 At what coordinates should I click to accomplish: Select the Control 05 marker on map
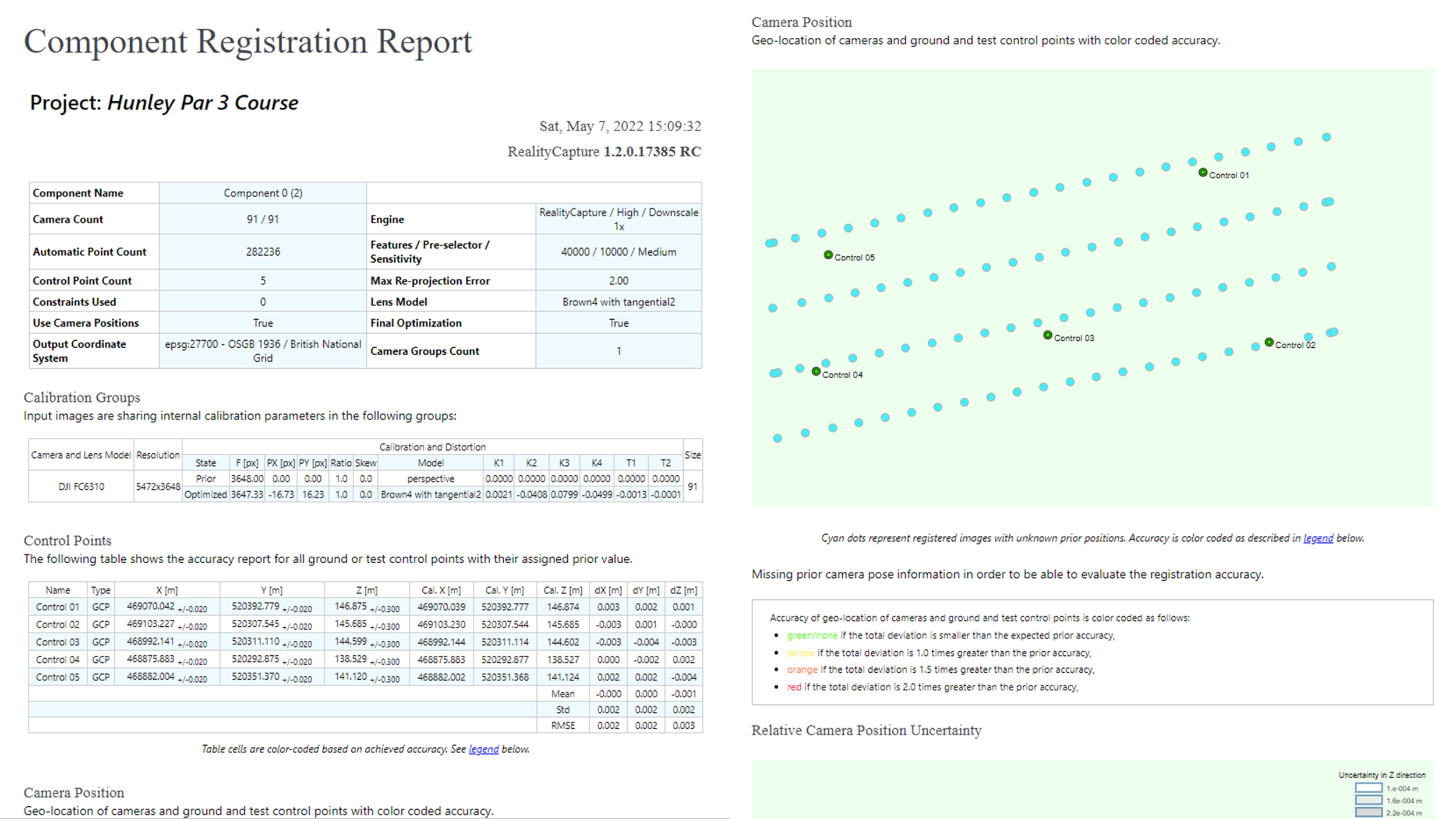point(828,255)
